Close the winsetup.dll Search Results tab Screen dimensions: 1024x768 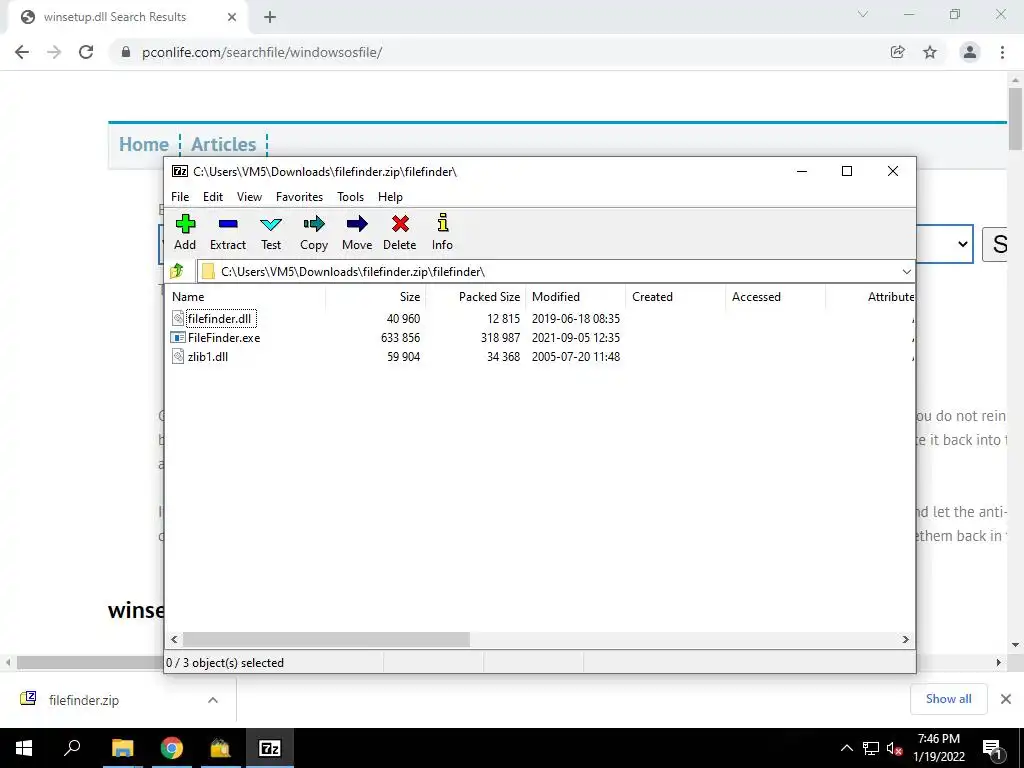click(232, 17)
